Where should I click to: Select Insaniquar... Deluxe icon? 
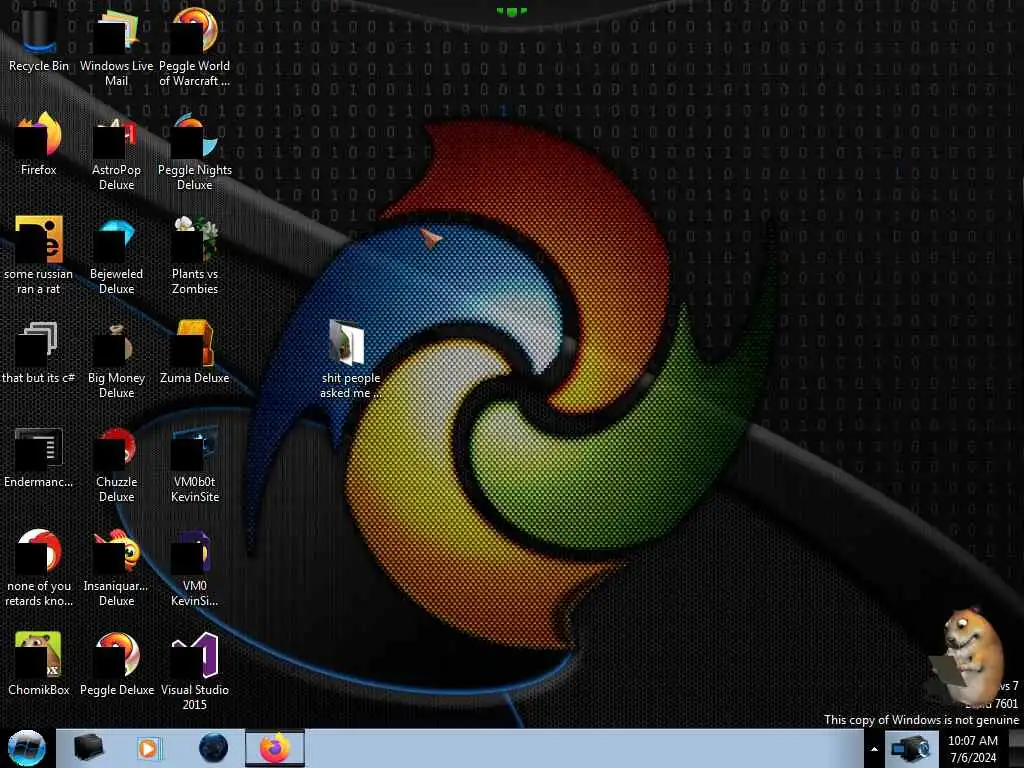116,568
